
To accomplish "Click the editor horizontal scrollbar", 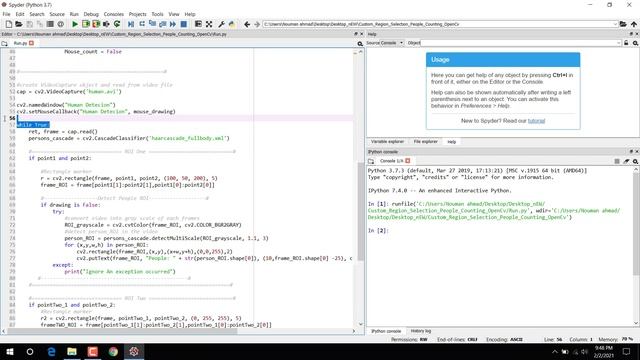I will tap(122, 331).
